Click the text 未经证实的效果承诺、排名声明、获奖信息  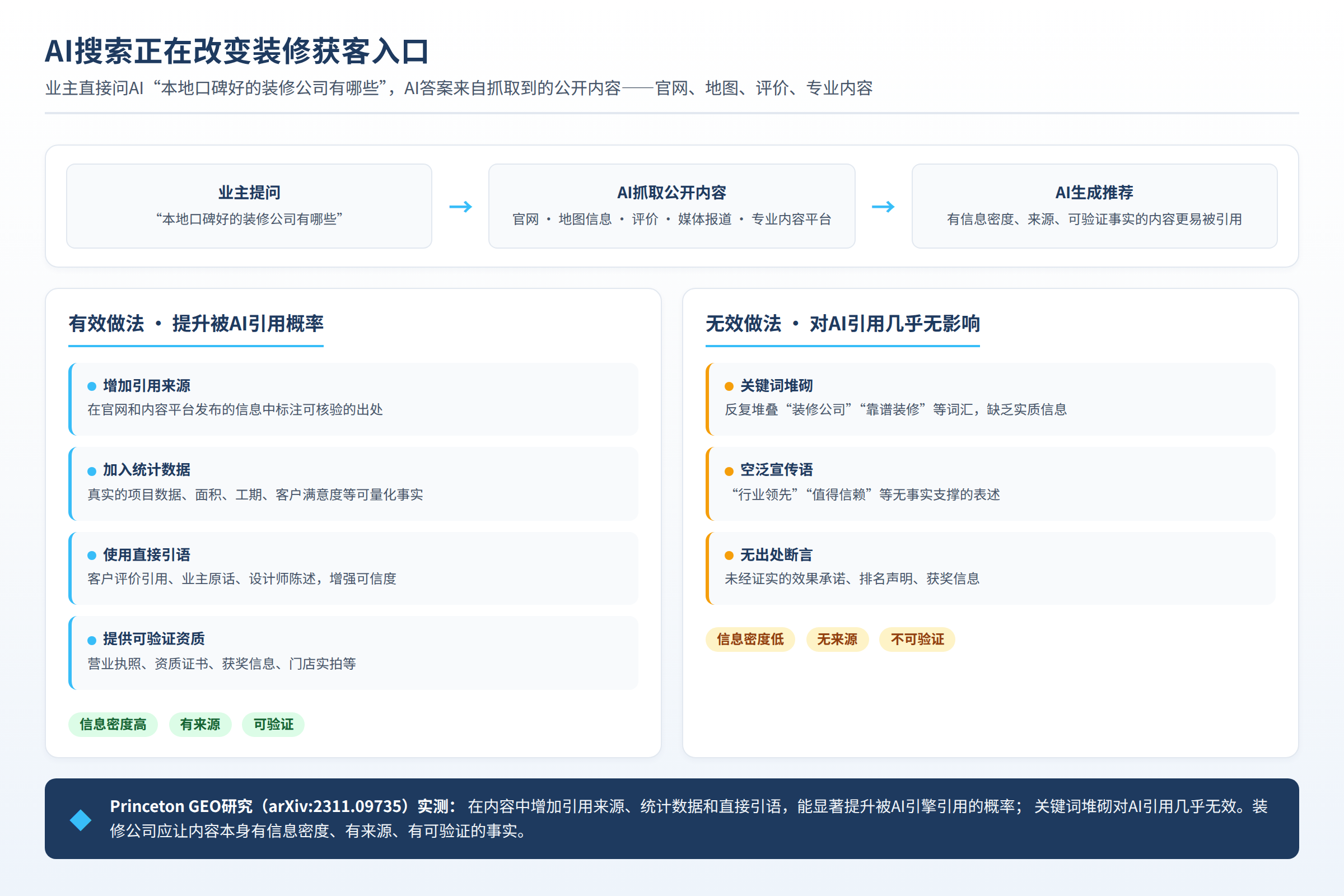(x=852, y=579)
